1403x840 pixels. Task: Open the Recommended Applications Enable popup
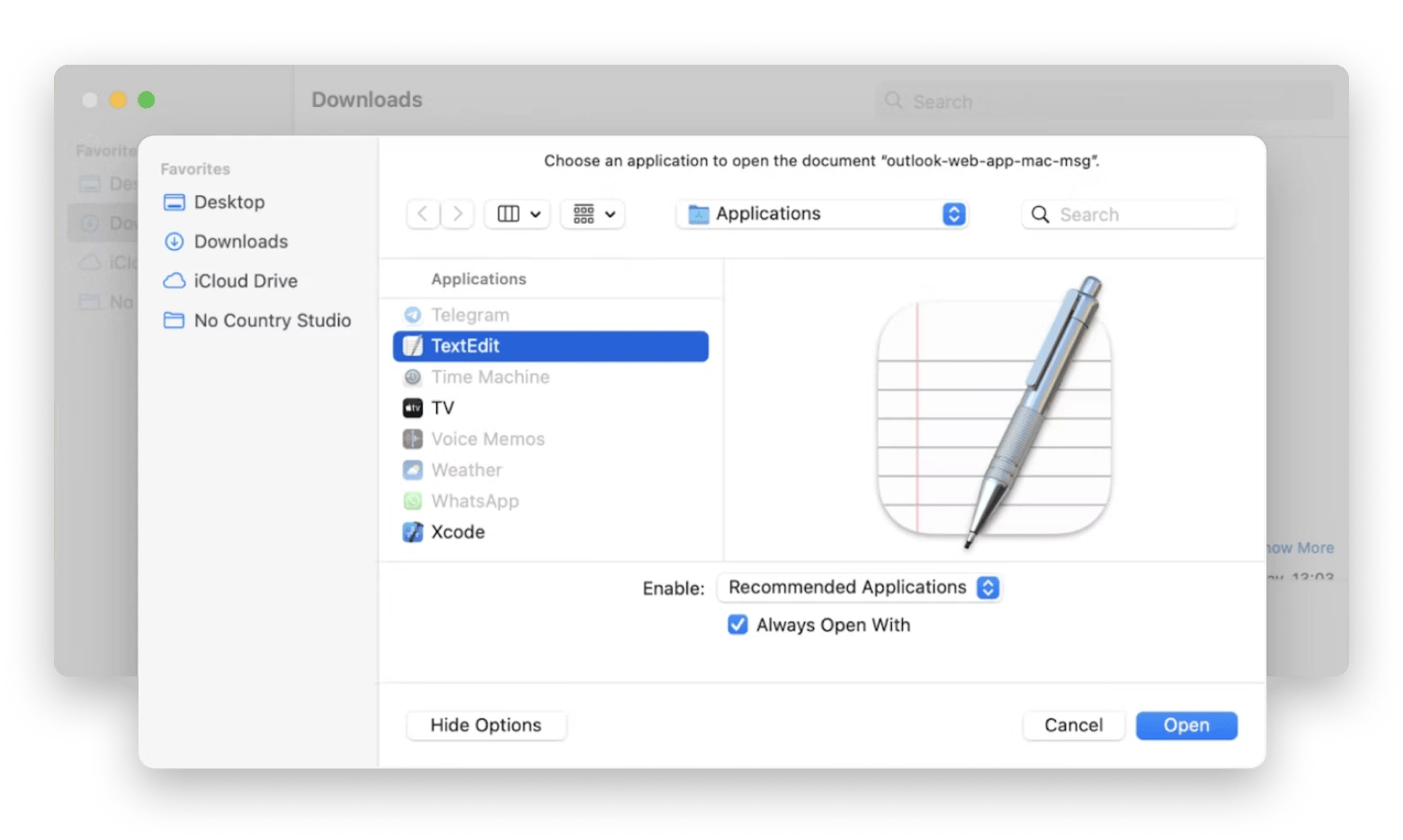point(859,588)
